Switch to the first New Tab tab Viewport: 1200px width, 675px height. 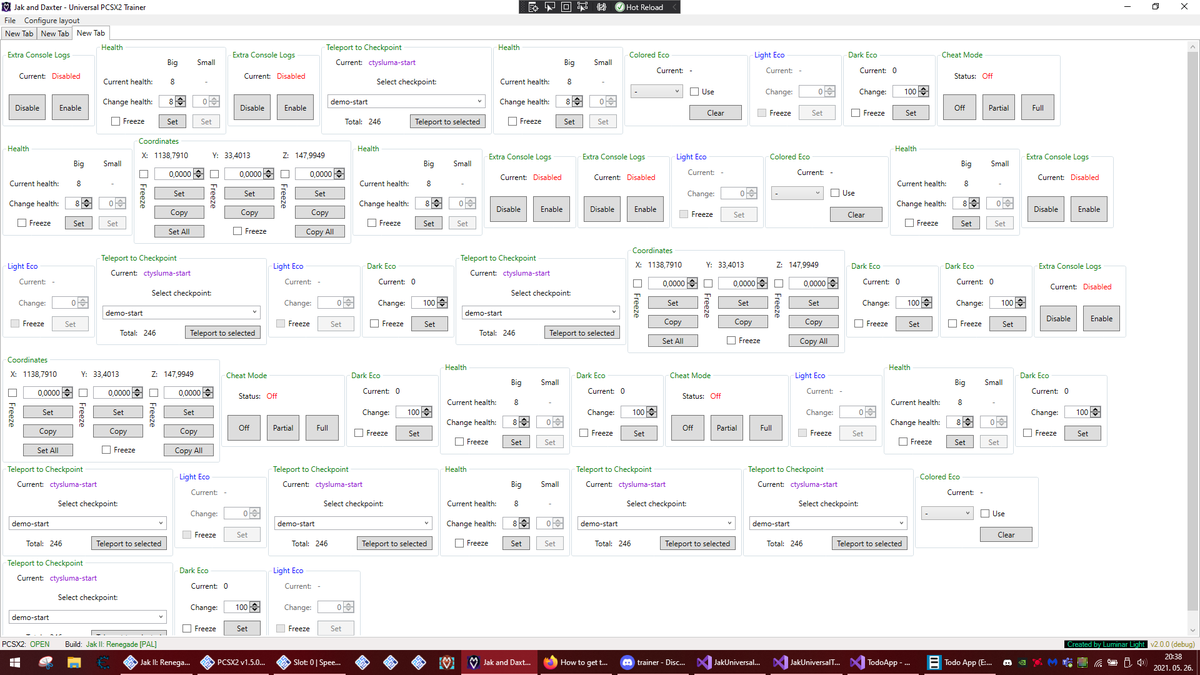coord(19,33)
